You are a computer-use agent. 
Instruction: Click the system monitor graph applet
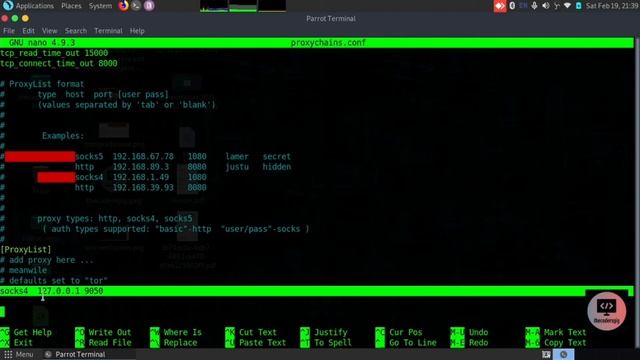pos(243,6)
